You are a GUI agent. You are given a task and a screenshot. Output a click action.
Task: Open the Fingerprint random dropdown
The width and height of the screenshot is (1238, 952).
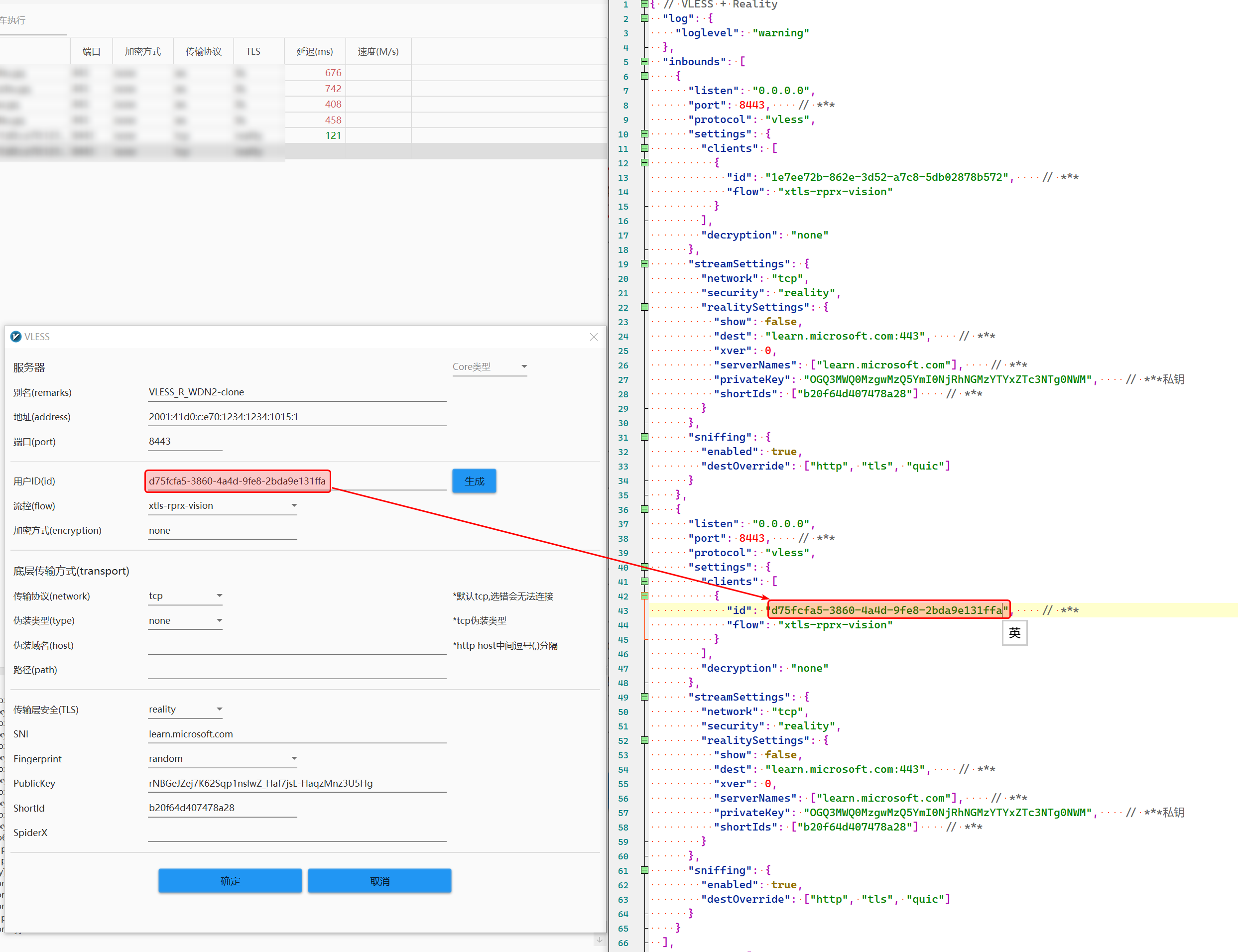point(222,758)
